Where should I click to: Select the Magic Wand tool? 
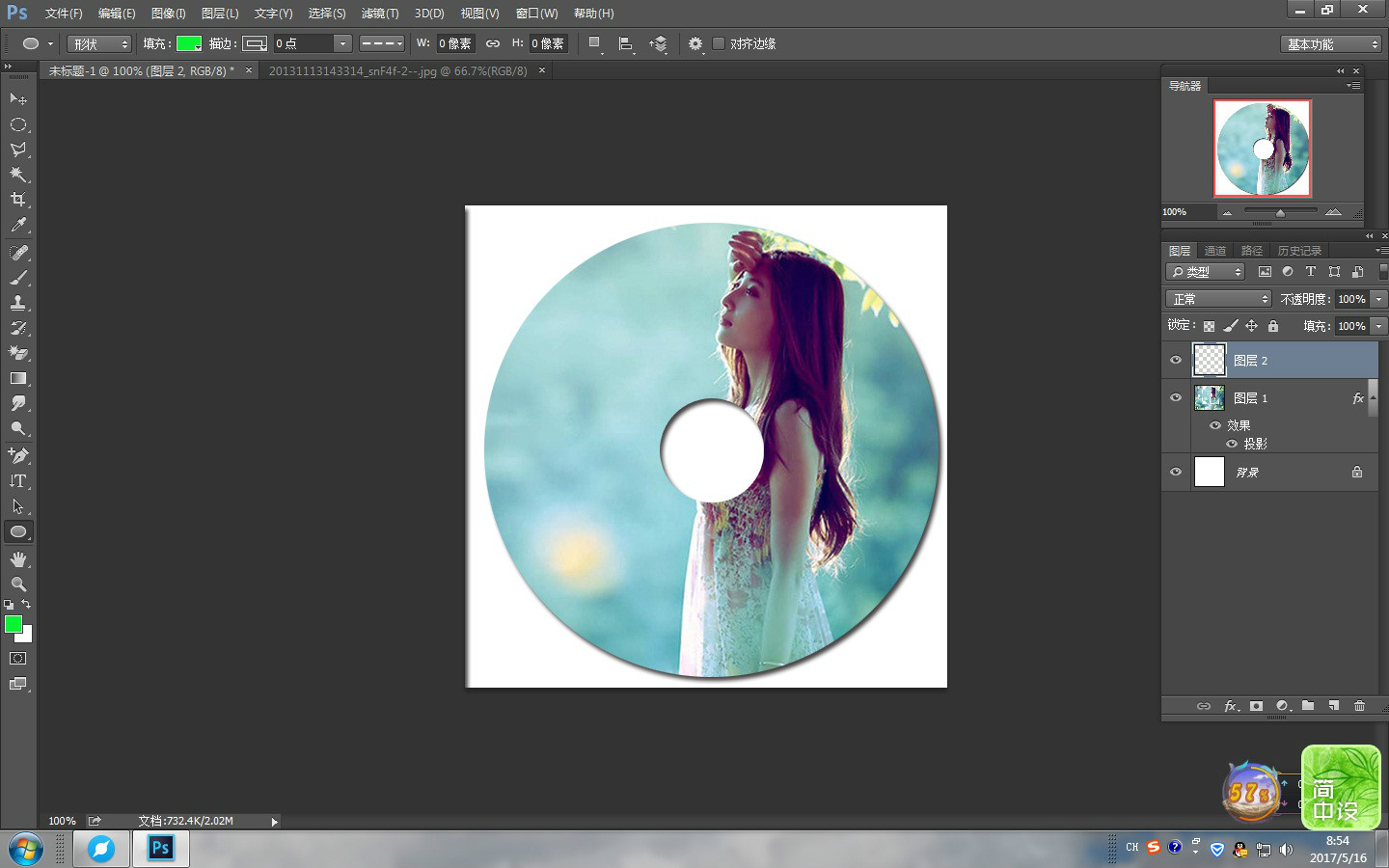(x=17, y=175)
